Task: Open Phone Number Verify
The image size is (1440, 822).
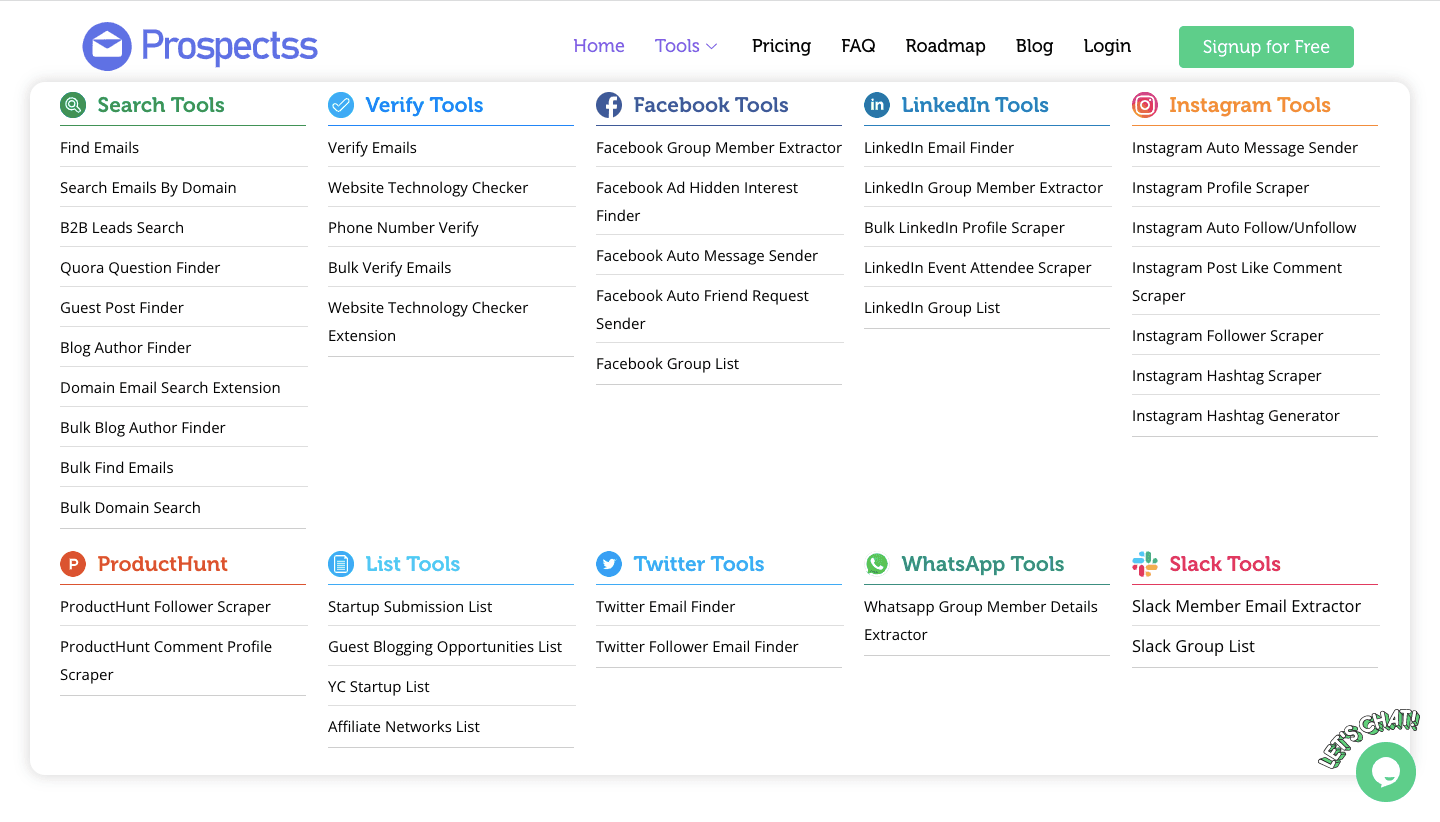Action: tap(403, 228)
